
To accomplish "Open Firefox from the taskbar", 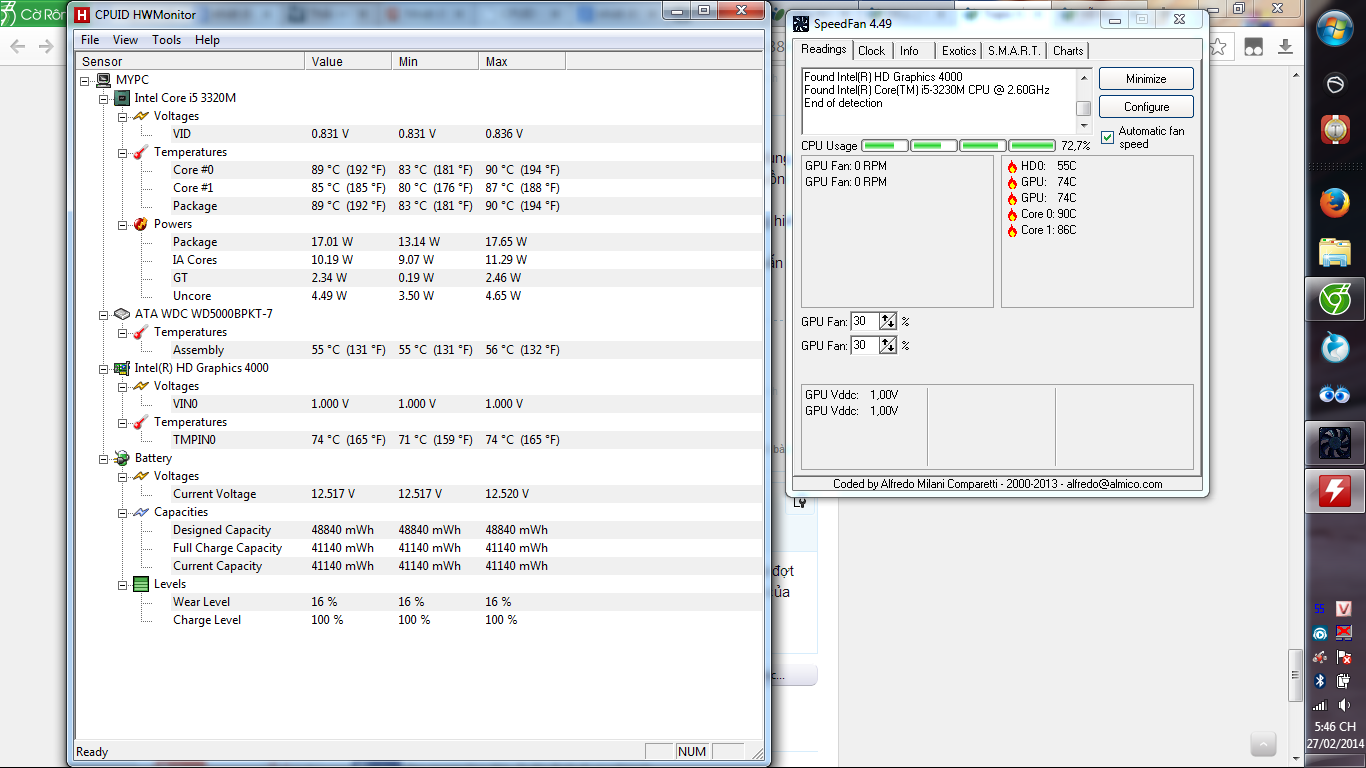I will 1335,204.
